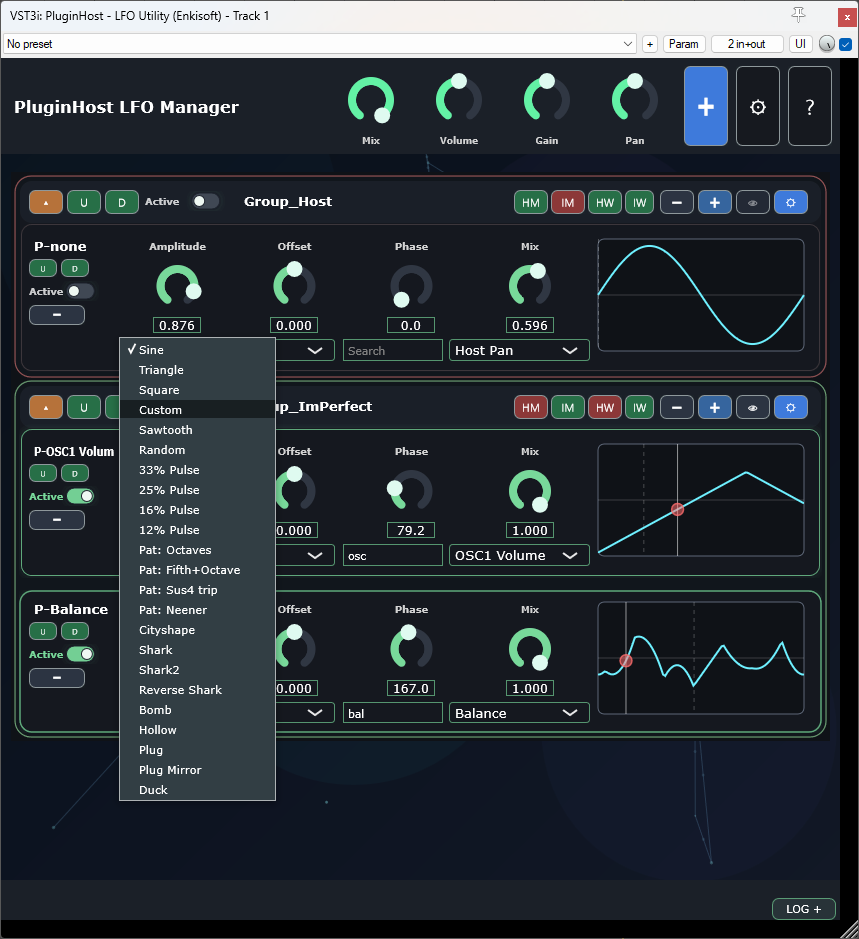Click P-none amplitude value 0.876 field
Screen dimensions: 859x939
177,325
